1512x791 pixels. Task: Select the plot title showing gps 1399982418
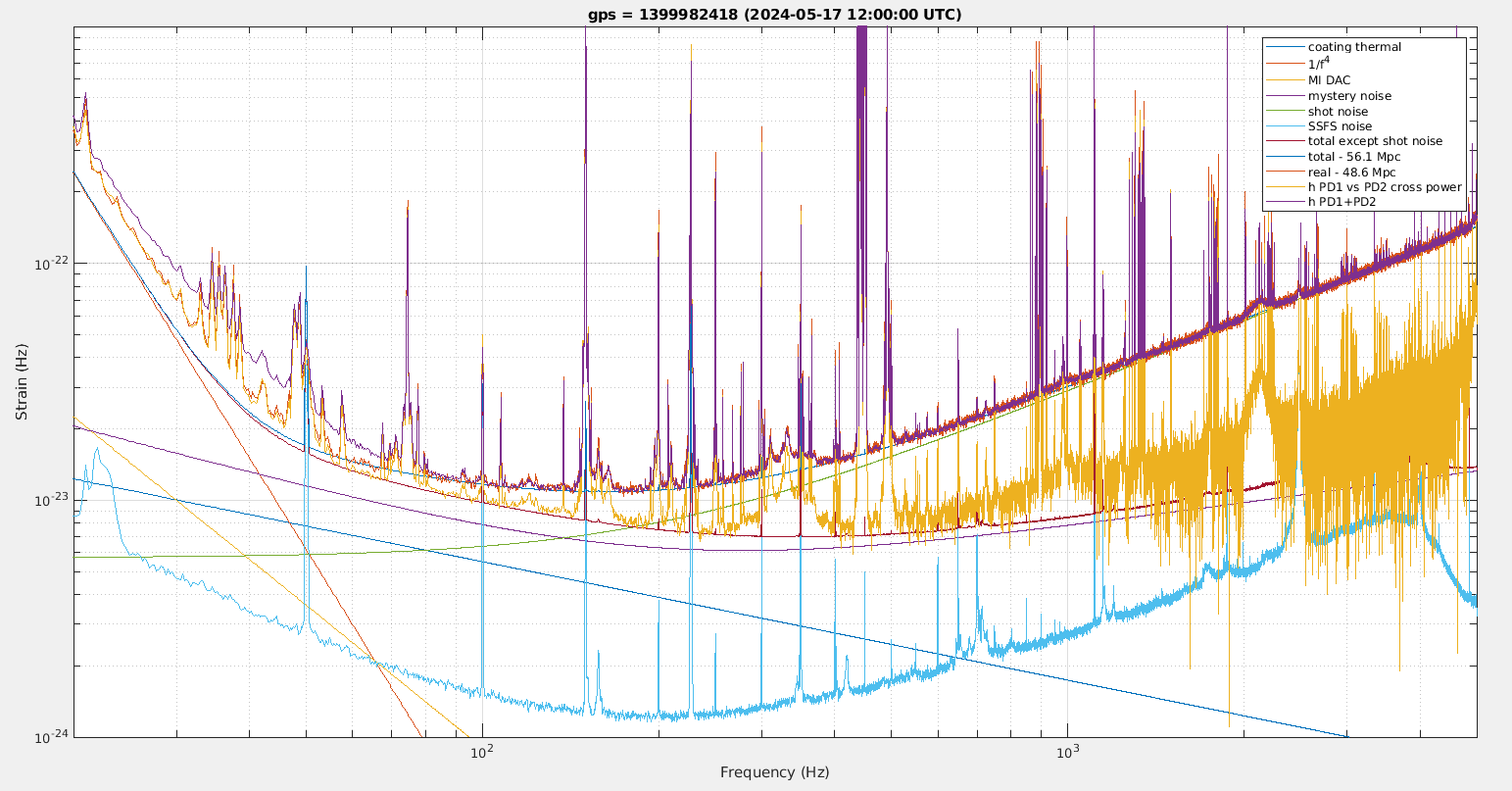tap(775, 15)
